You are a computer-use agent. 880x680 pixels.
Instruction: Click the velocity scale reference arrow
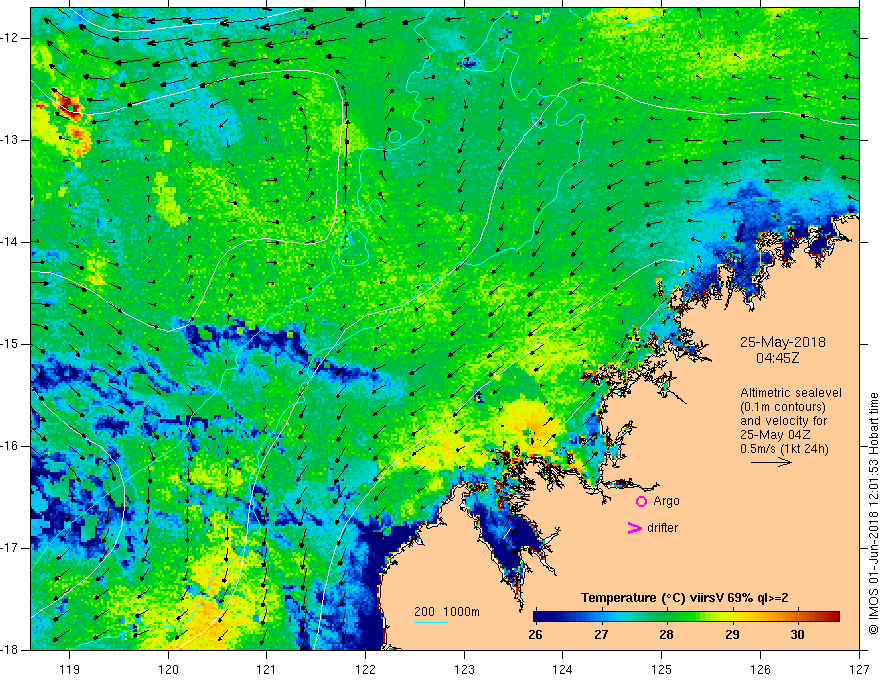[x=771, y=462]
